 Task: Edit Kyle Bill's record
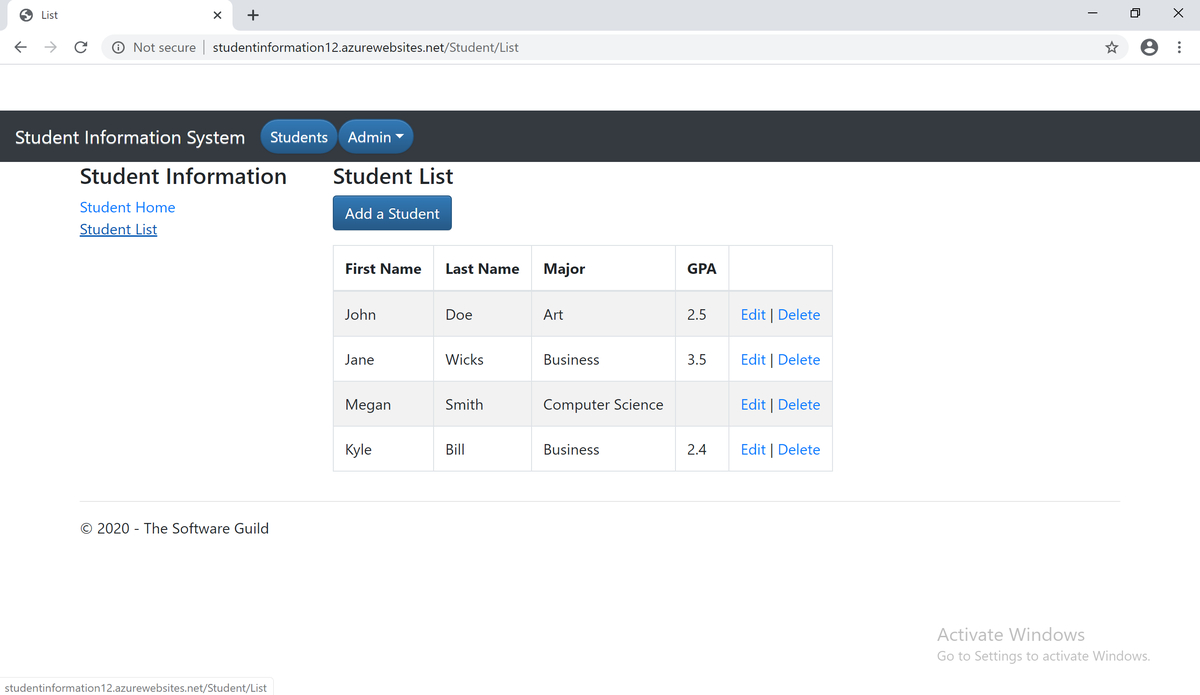(x=753, y=449)
